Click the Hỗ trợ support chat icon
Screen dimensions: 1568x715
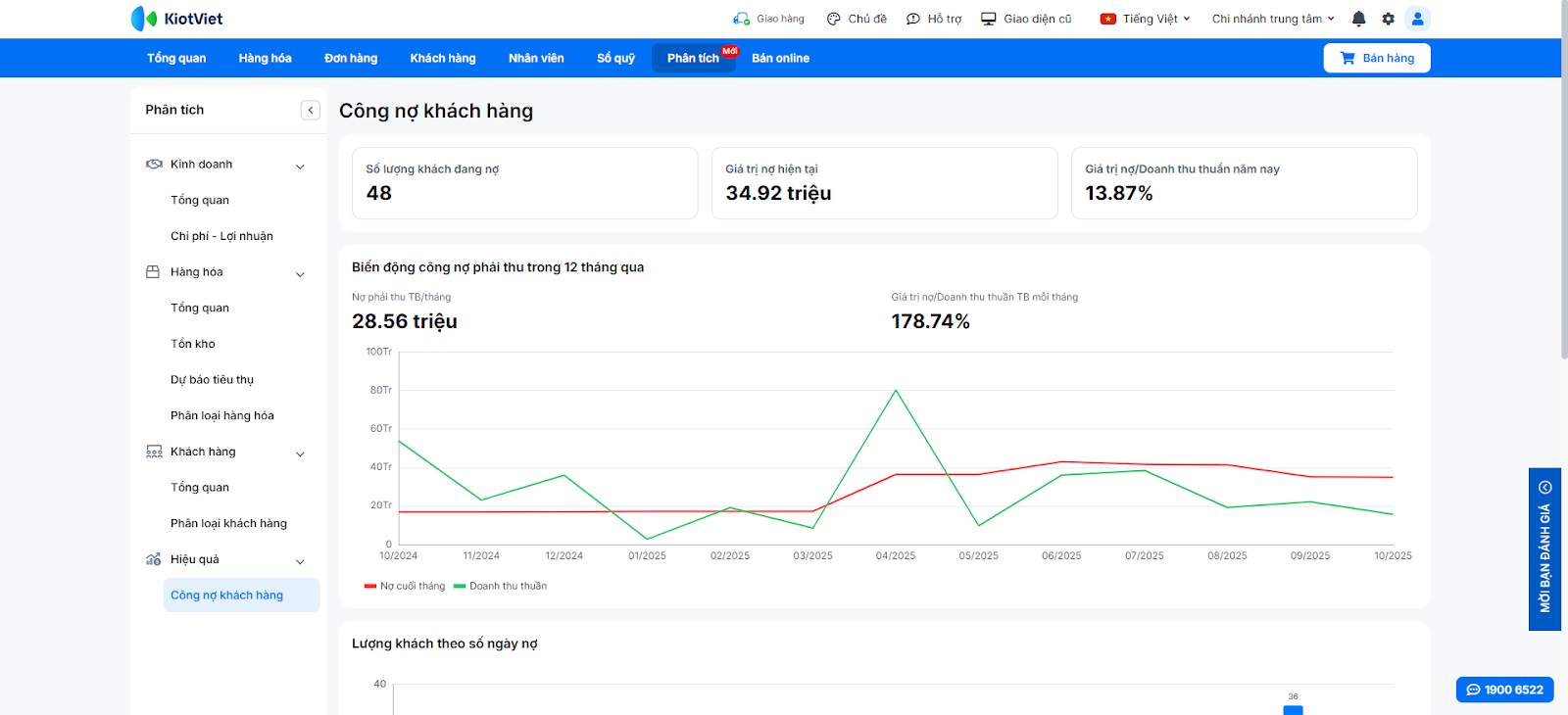(x=913, y=19)
